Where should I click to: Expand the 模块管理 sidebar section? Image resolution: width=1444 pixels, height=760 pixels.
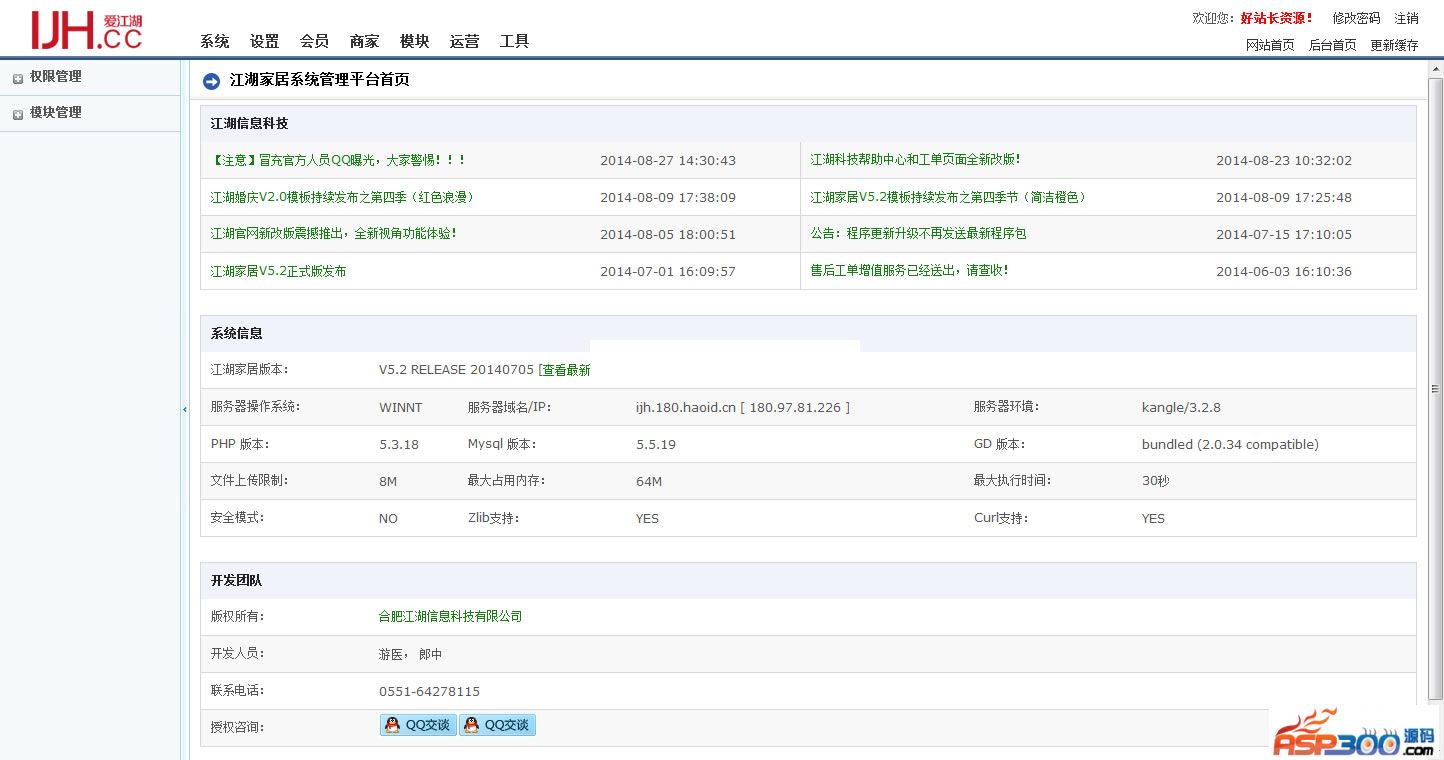coord(55,113)
